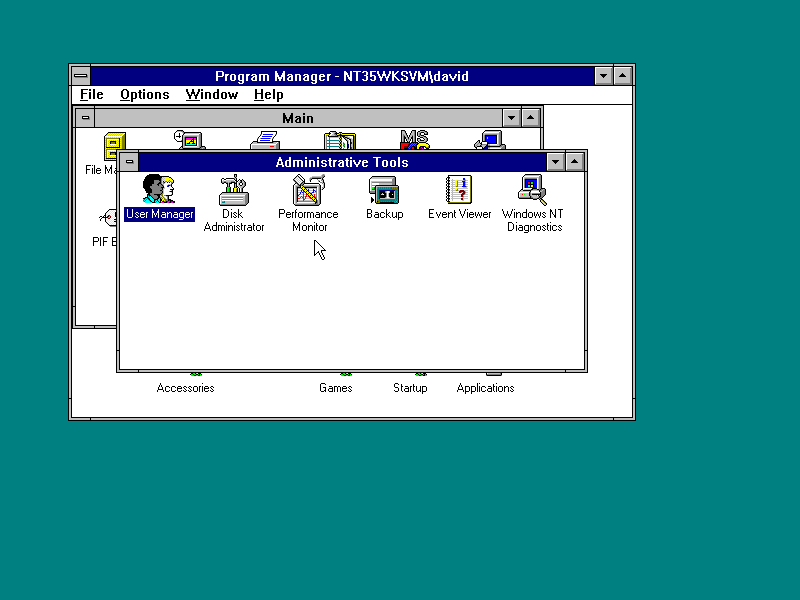This screenshot has height=600, width=800.
Task: Select the Games program group
Action: (x=336, y=388)
